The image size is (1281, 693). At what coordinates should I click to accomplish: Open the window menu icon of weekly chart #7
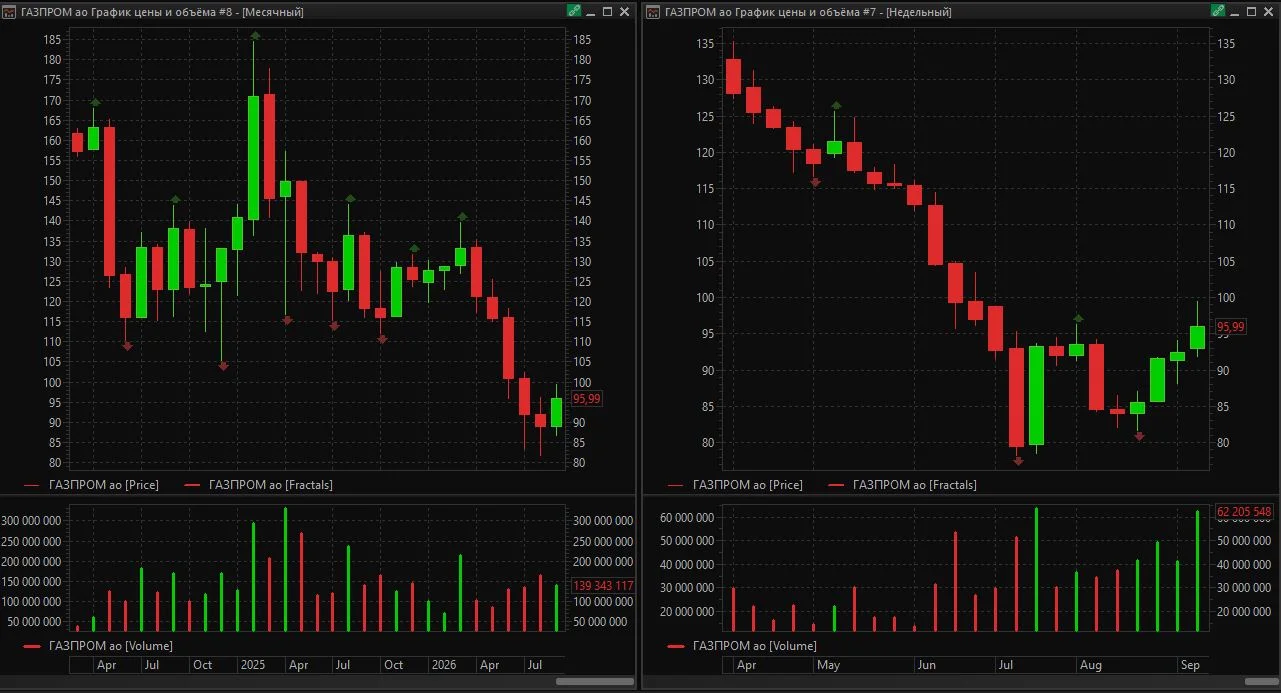click(653, 12)
